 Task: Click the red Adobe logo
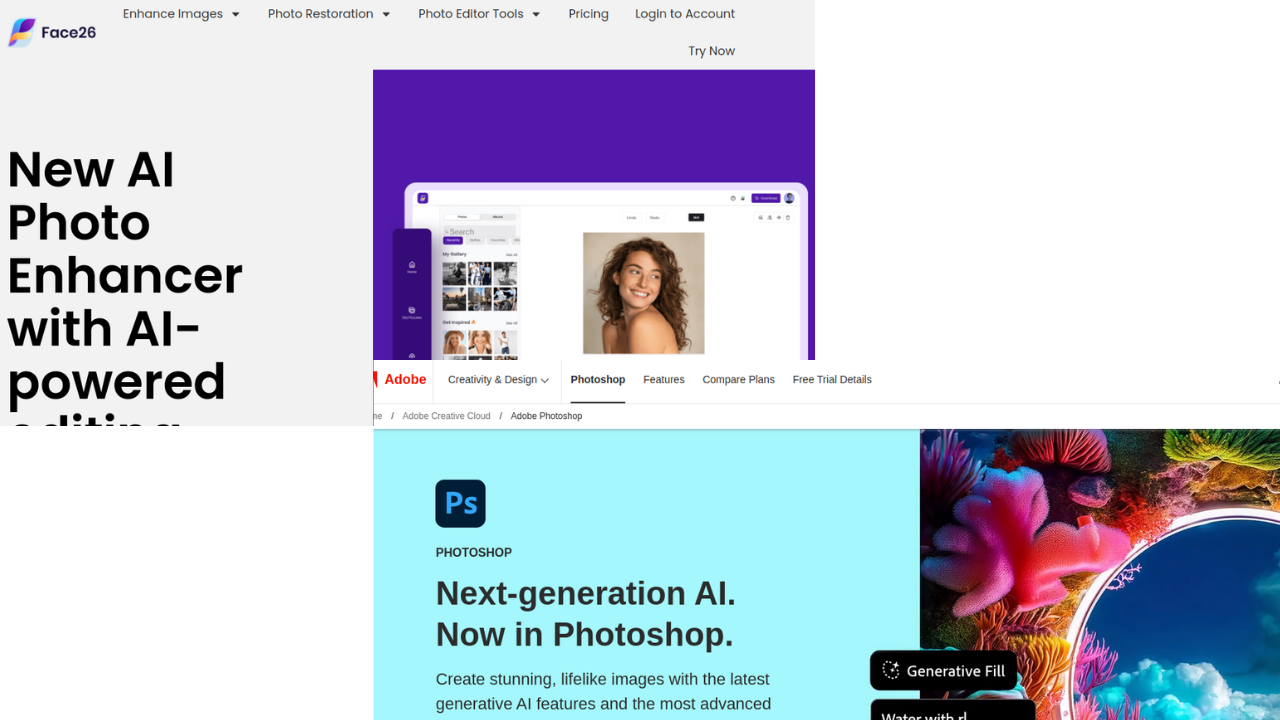[x=400, y=379]
